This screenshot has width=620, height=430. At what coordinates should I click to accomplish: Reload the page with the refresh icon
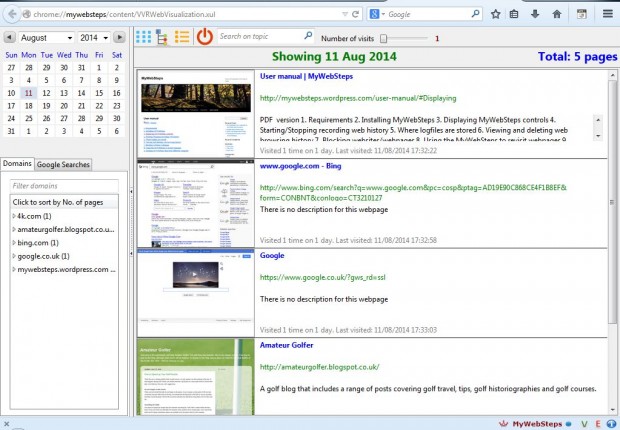coord(355,14)
